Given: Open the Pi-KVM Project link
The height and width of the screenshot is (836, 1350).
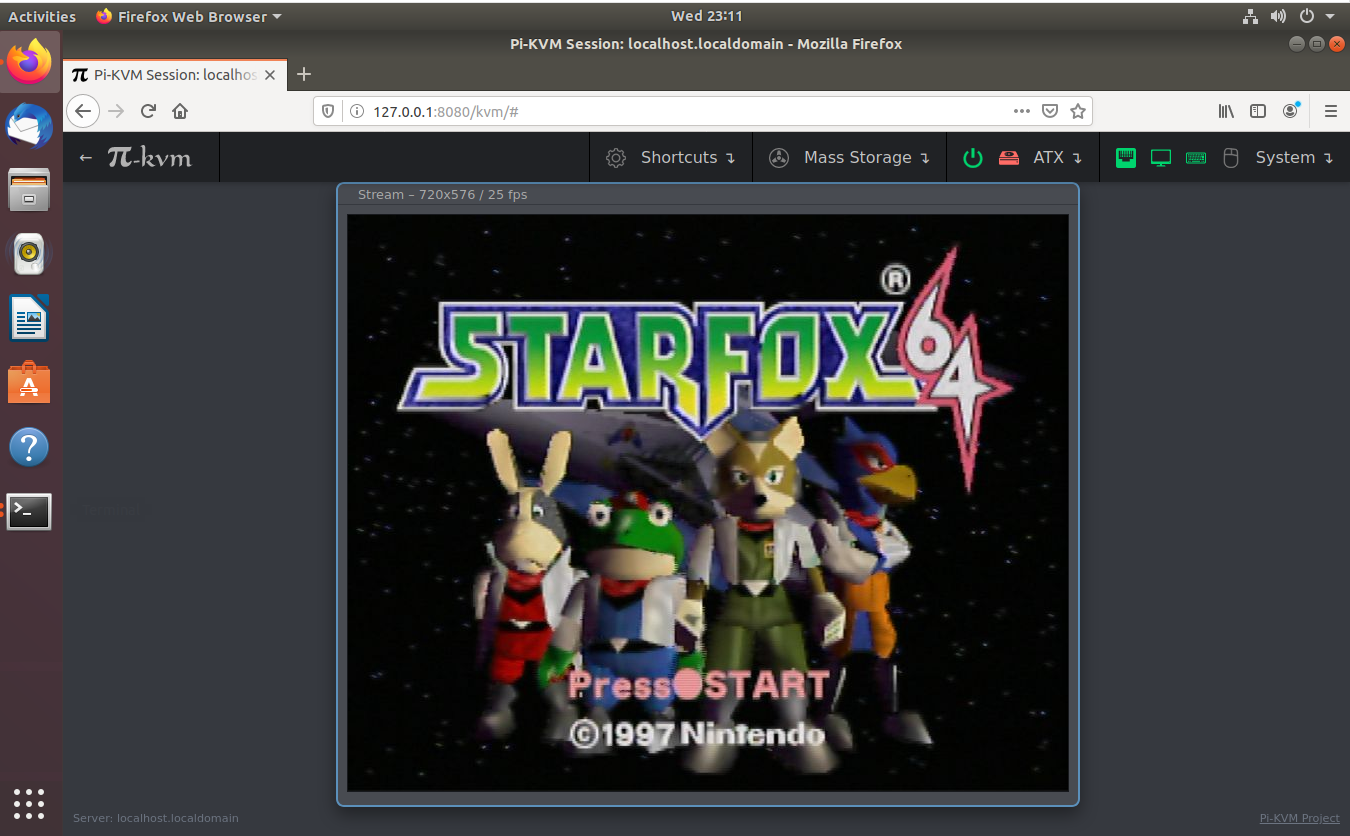Looking at the screenshot, I should click(x=1299, y=818).
